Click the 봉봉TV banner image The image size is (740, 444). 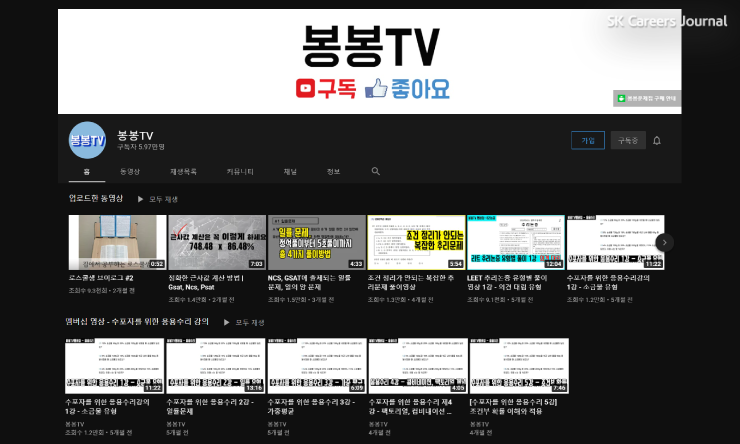[370, 61]
